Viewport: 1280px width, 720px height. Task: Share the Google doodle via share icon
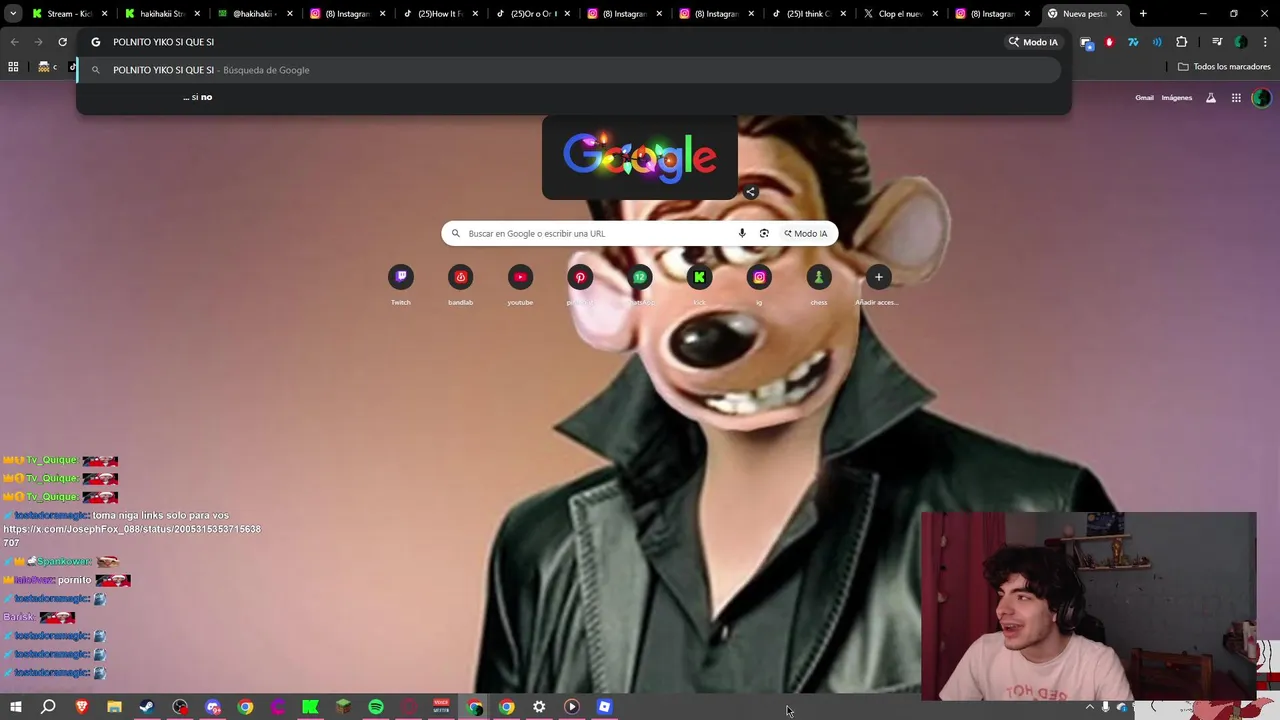(x=751, y=192)
